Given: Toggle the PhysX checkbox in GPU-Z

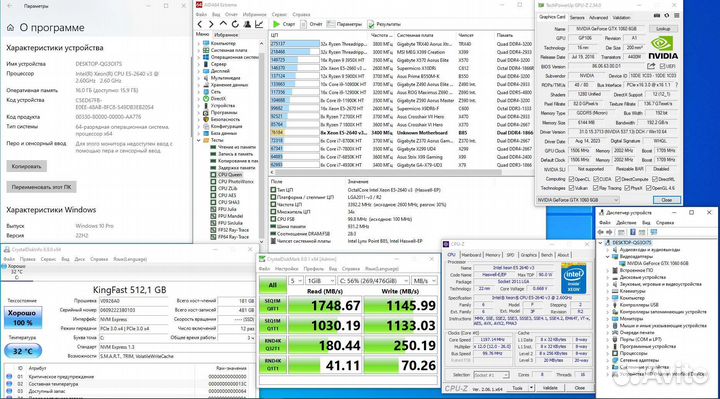Looking at the screenshot, I should tap(626, 188).
